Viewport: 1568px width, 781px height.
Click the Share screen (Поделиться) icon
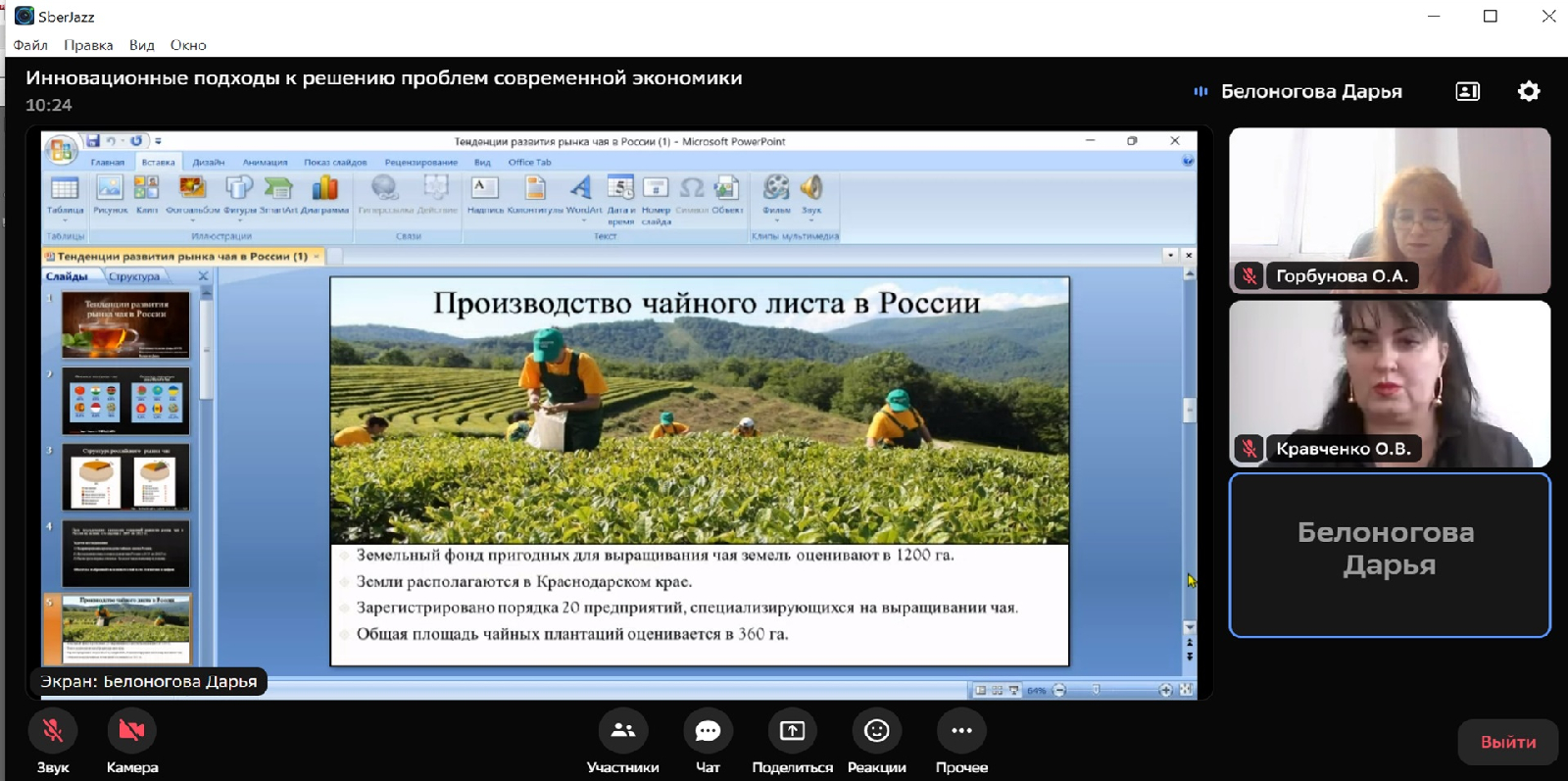pyautogui.click(x=792, y=731)
